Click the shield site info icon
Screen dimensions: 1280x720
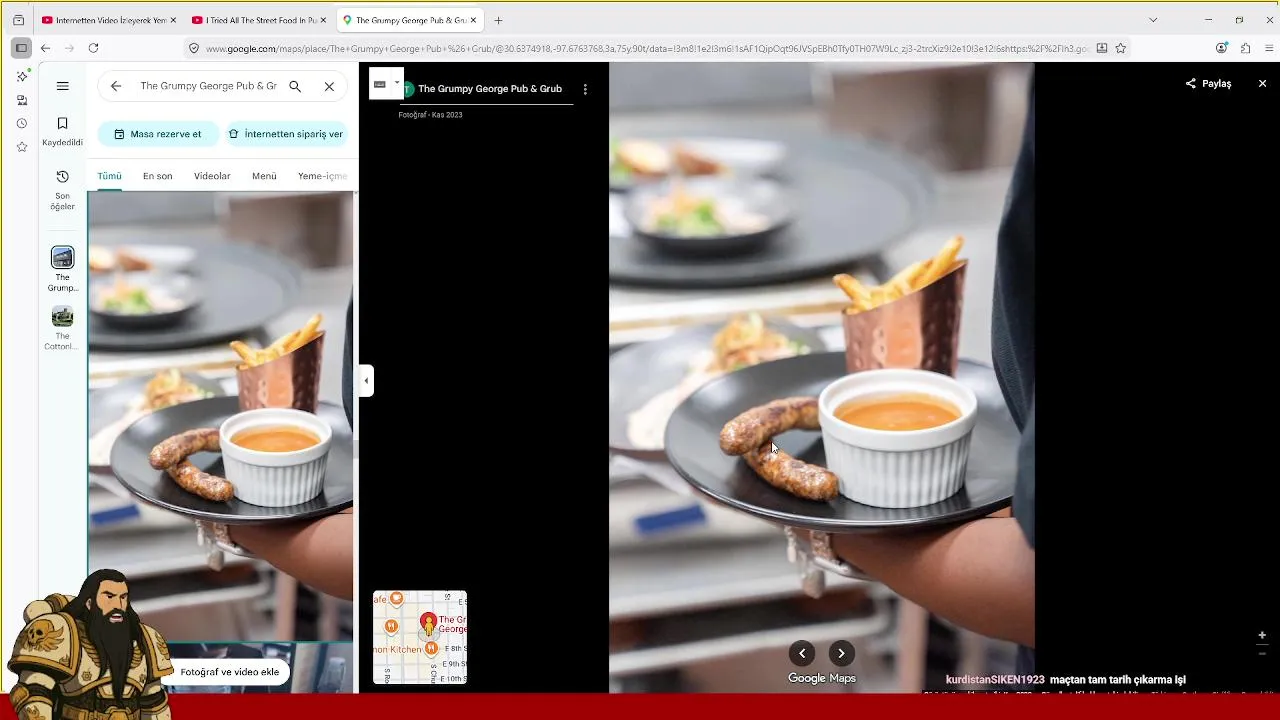click(x=194, y=48)
